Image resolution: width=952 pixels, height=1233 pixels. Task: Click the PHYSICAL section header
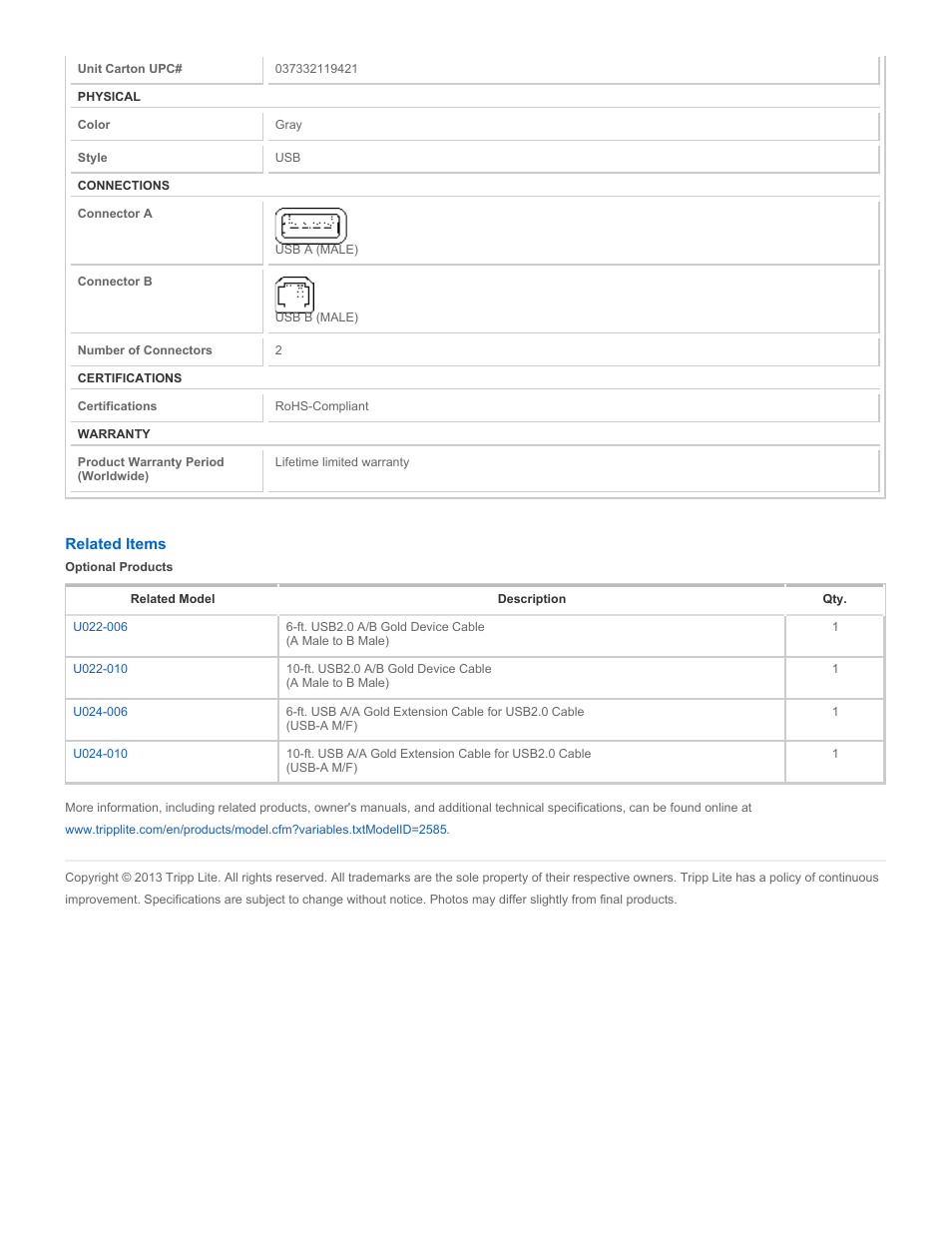pyautogui.click(x=109, y=97)
